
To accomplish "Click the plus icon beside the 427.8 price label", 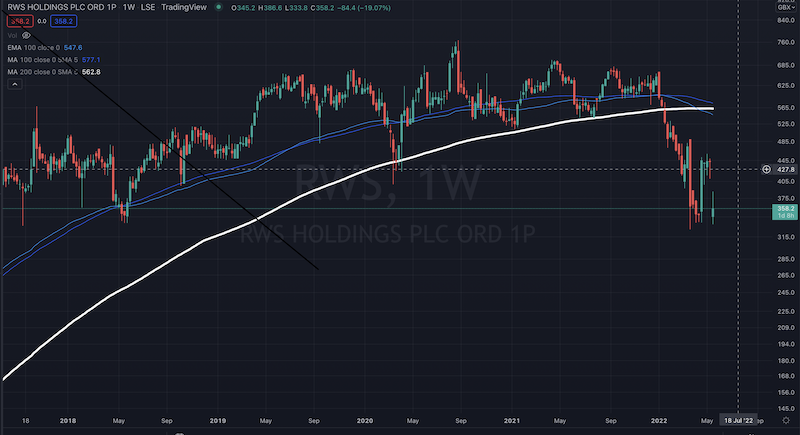I will tap(766, 169).
